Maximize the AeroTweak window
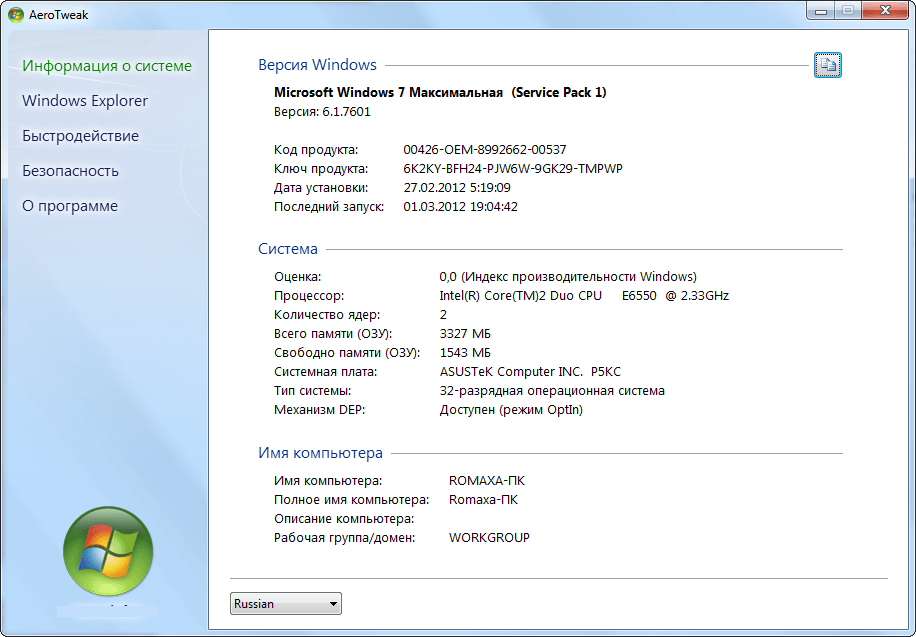Viewport: 916px width, 637px height. pyautogui.click(x=847, y=10)
